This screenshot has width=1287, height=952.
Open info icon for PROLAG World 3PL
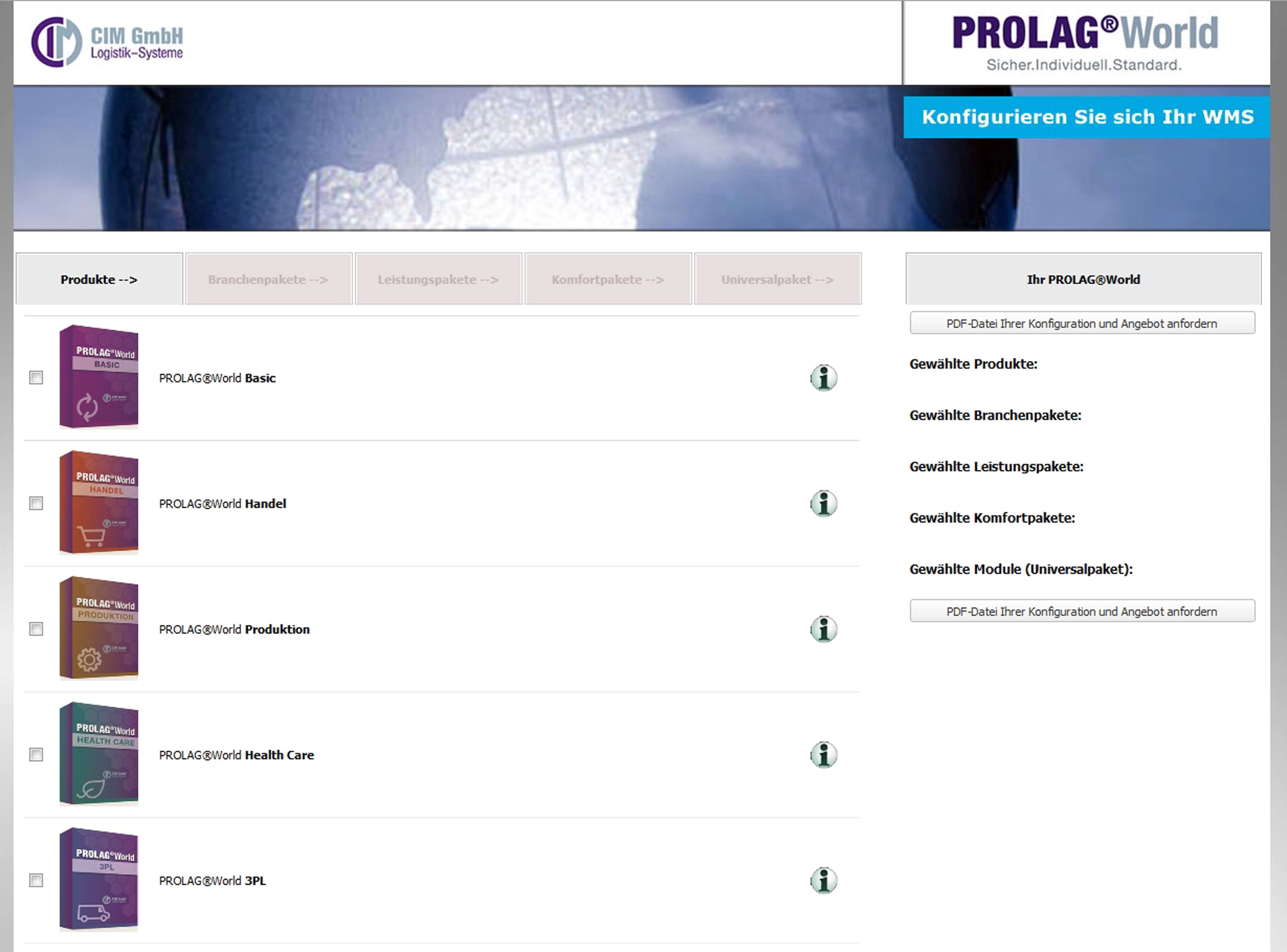[x=823, y=881]
